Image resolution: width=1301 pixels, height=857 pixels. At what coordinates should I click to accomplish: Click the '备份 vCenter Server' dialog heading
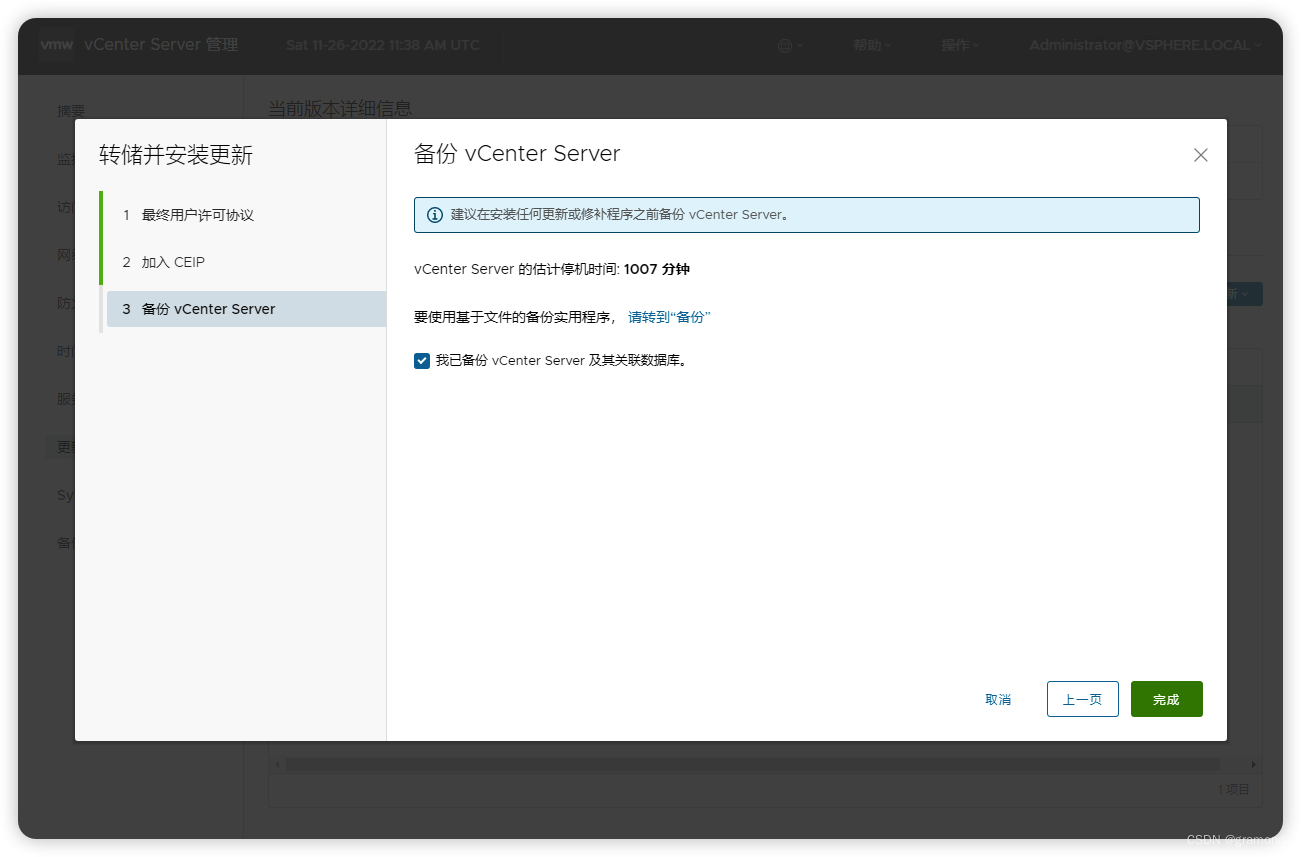(517, 154)
